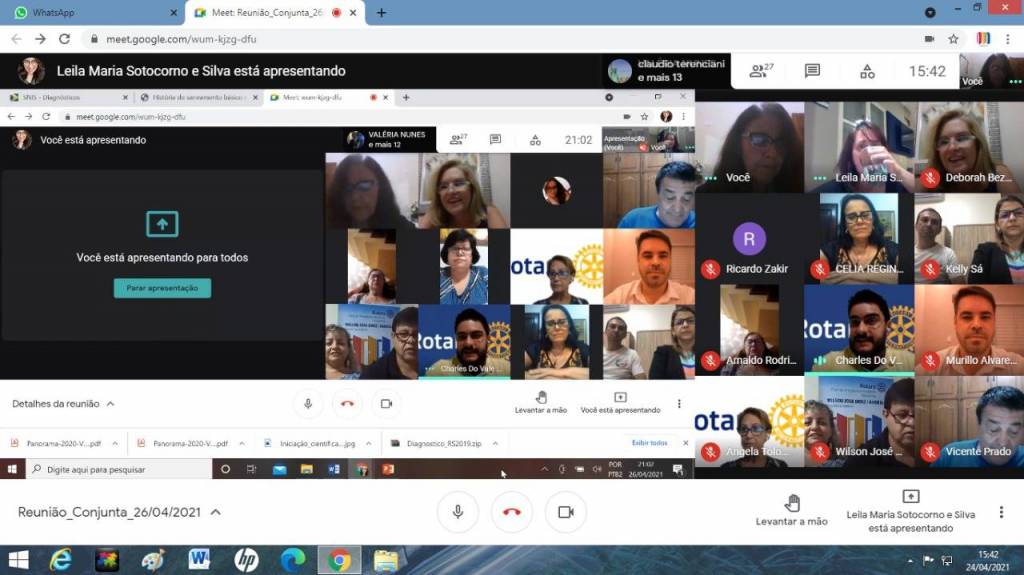This screenshot has height=575, width=1024.
Task: Toggle camera button beside the Reunião_Conjunta hang-up button
Action: click(x=565, y=512)
